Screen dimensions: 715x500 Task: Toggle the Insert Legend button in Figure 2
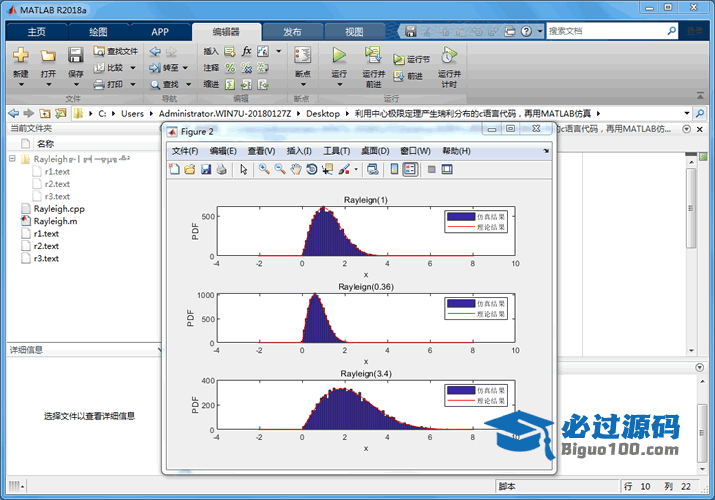[x=410, y=169]
